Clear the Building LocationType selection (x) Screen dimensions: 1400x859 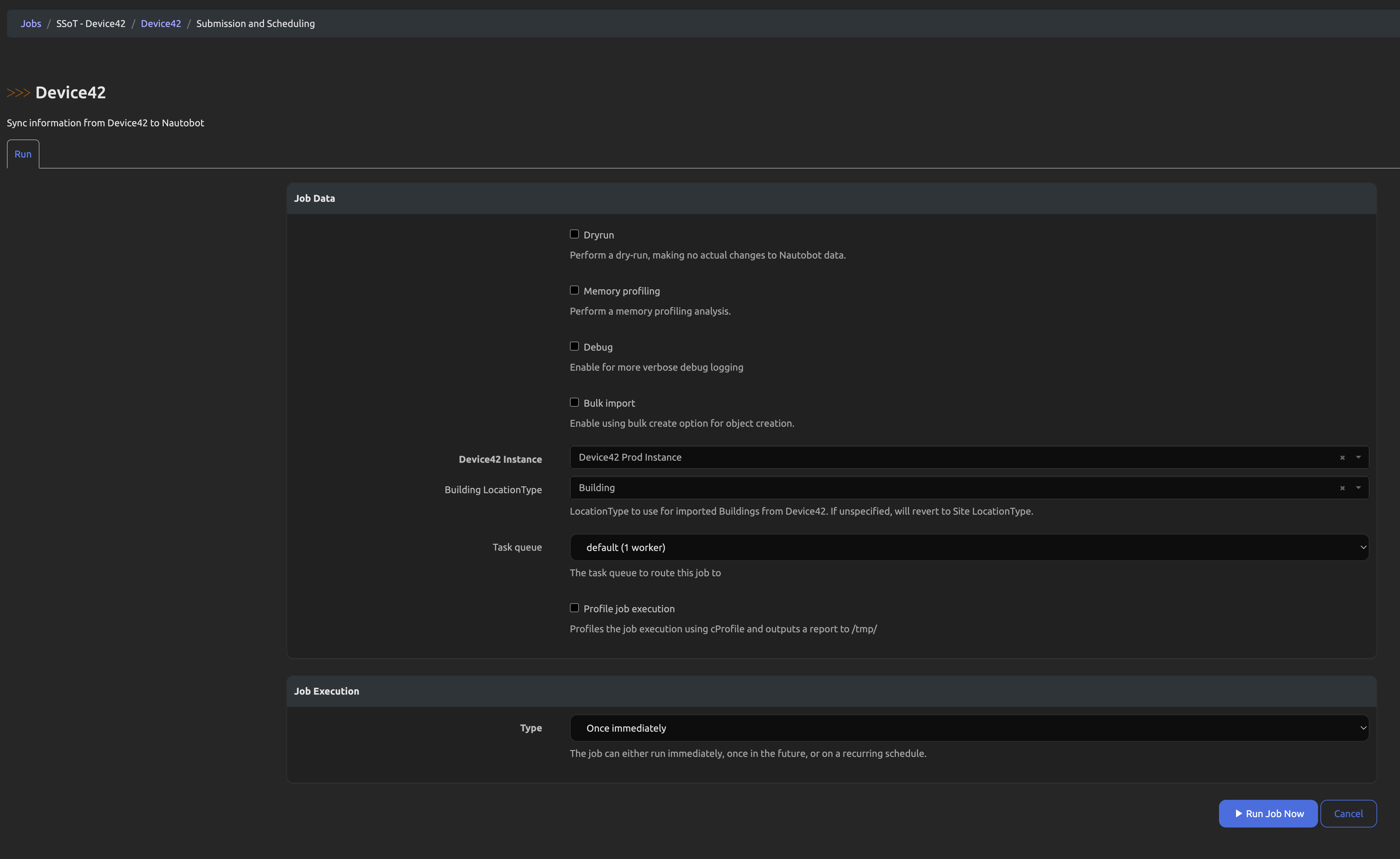point(1342,489)
